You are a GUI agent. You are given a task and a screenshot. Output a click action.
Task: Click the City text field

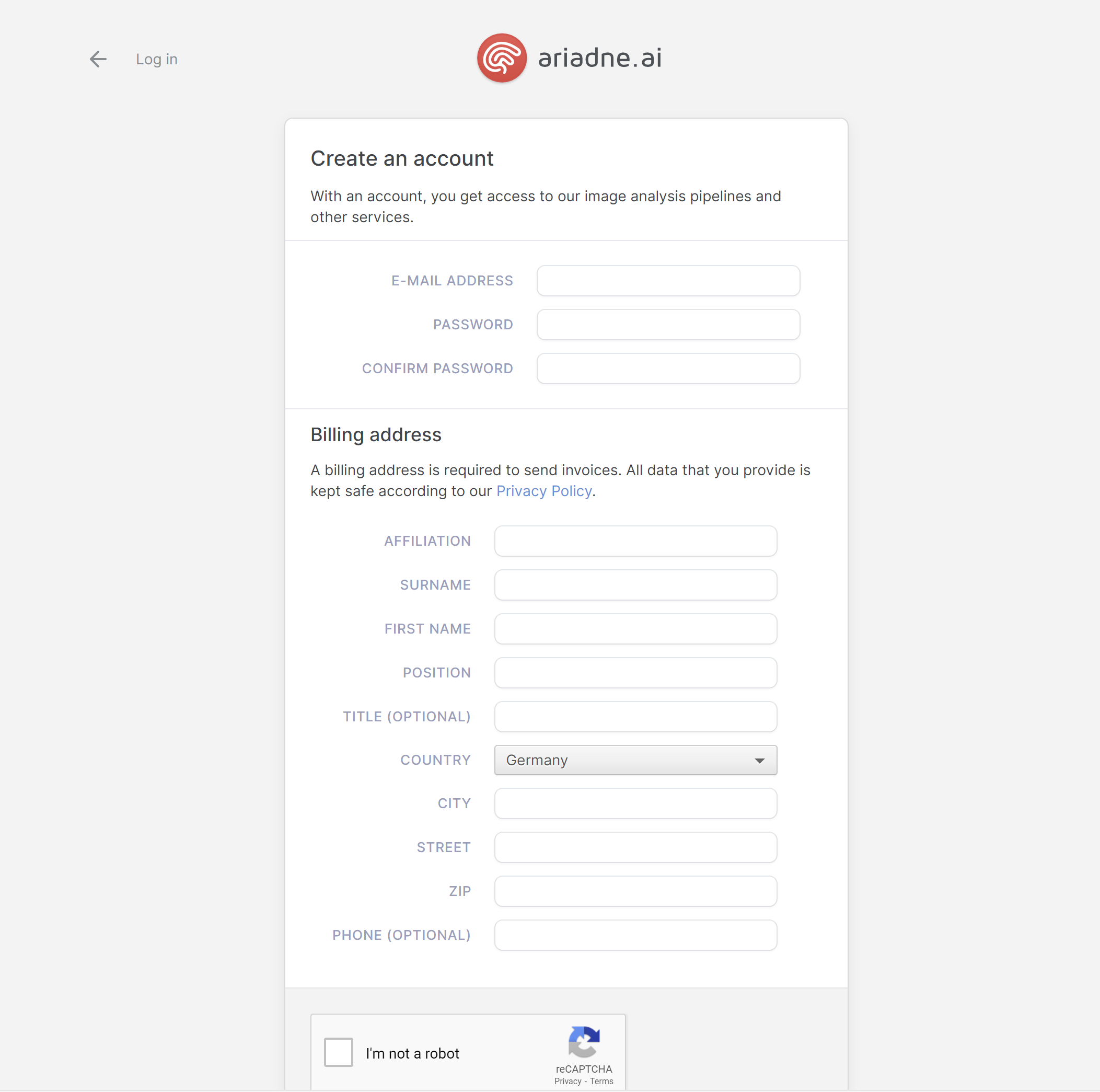635,804
